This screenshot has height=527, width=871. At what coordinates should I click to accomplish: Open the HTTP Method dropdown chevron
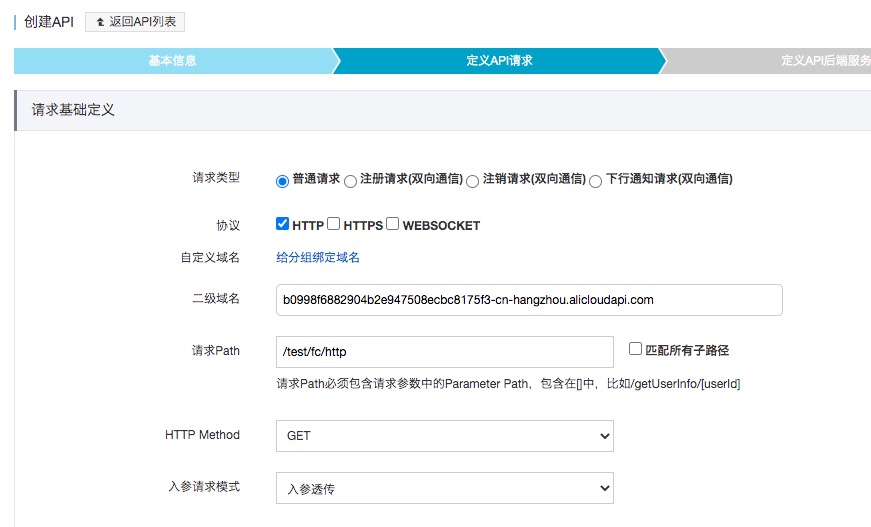point(604,436)
